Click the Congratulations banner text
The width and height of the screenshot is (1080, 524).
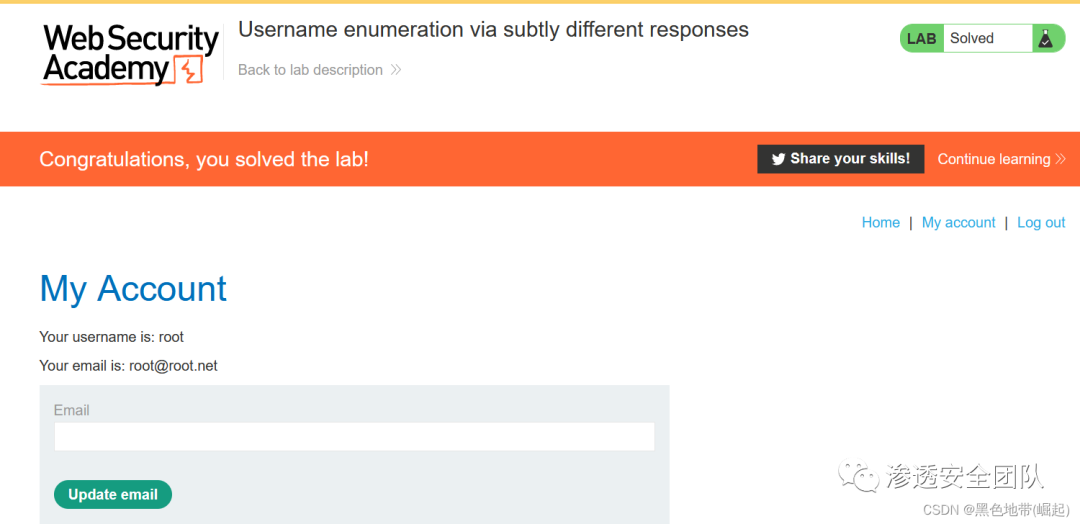(x=204, y=159)
